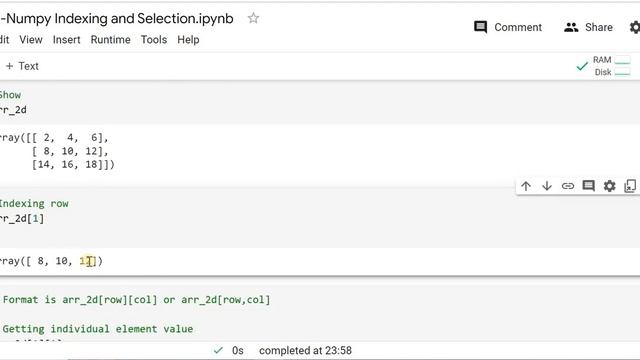Screen dimensions: 640x360
Task: Open the Tools menu
Action: [x=154, y=40]
